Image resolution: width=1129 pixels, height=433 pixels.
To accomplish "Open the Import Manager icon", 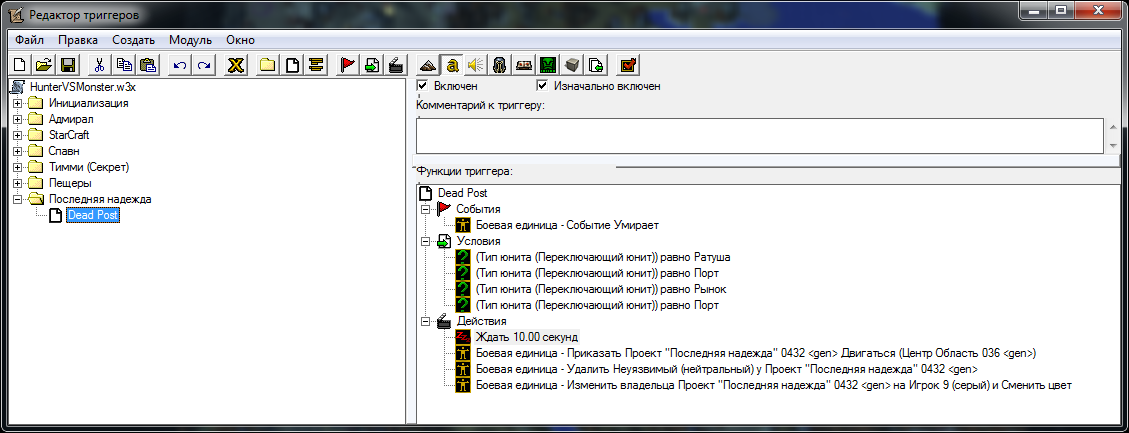I will pos(595,66).
